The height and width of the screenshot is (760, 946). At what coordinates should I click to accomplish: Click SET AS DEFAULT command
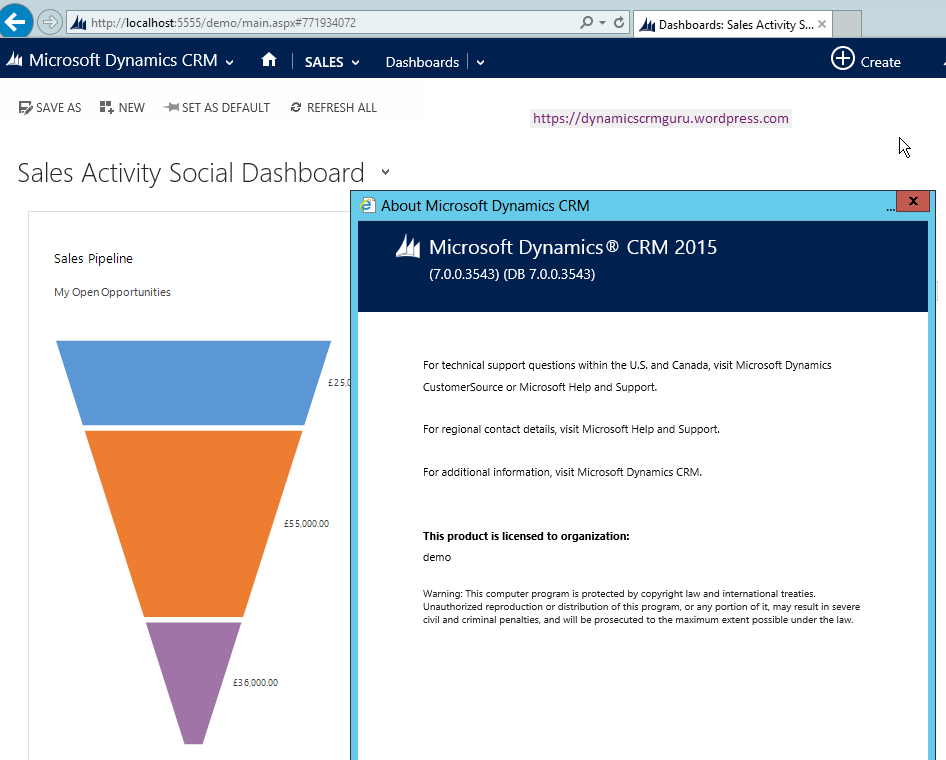coord(217,108)
